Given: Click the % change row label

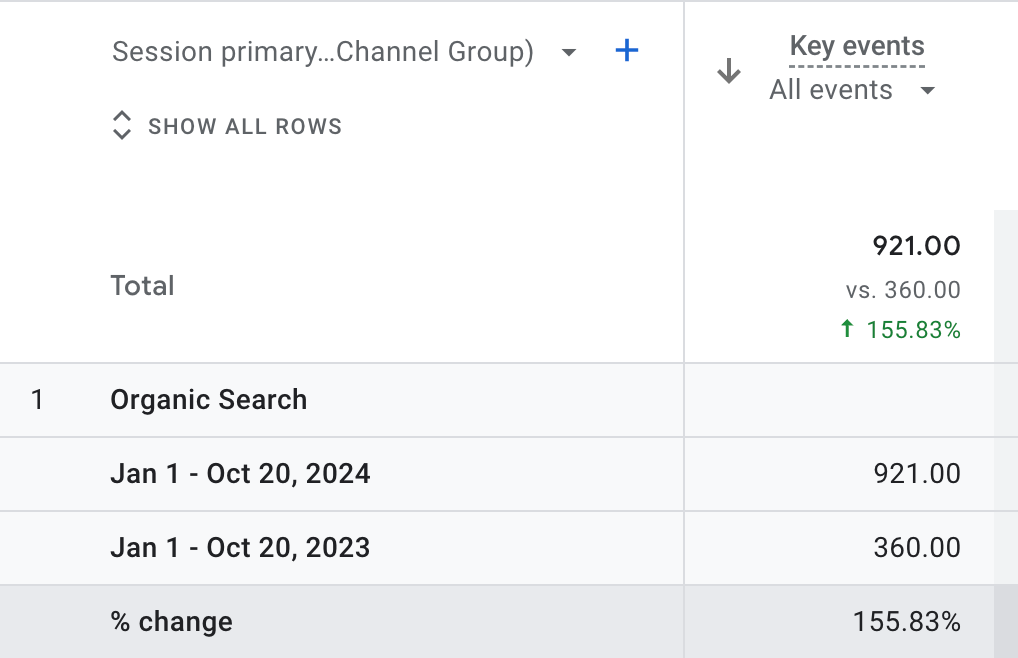Looking at the screenshot, I should 171,622.
